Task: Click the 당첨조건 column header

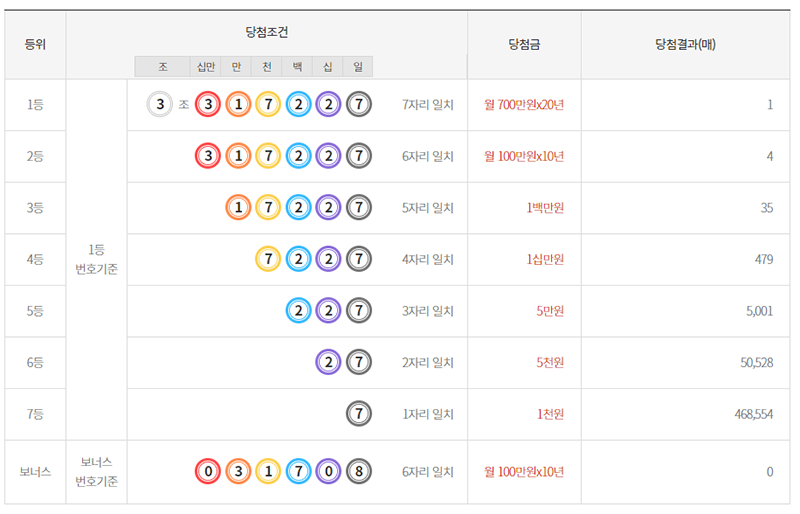Action: point(267,33)
